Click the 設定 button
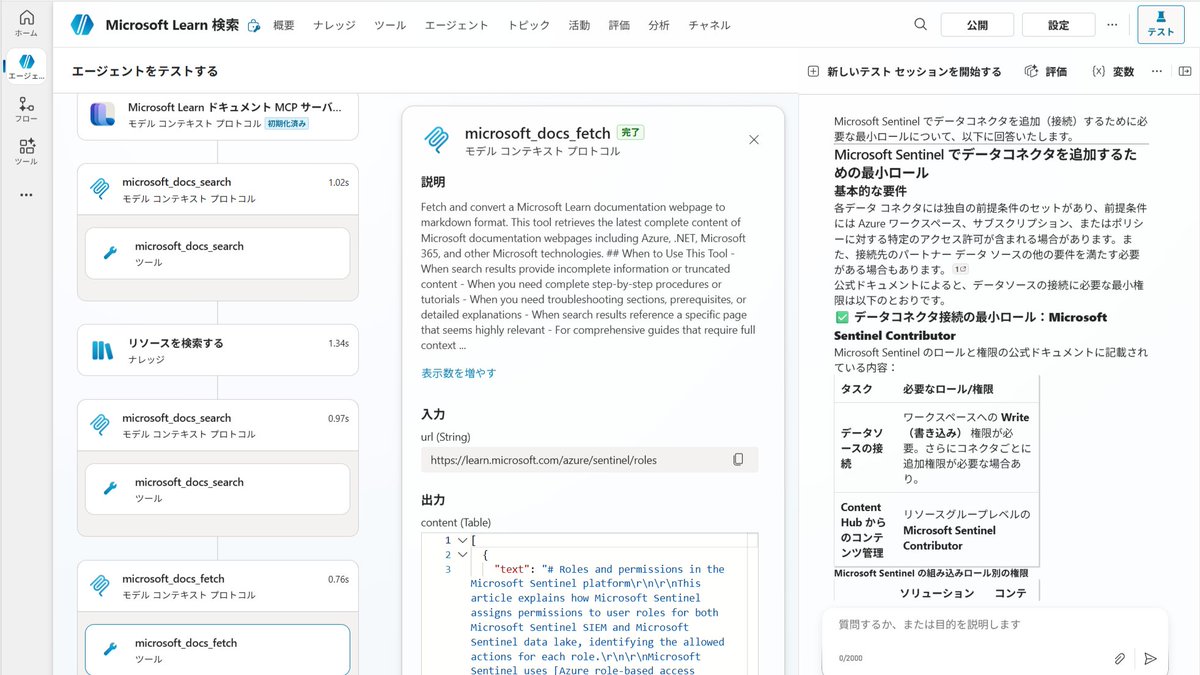This screenshot has width=1200, height=675. pyautogui.click(x=1058, y=25)
